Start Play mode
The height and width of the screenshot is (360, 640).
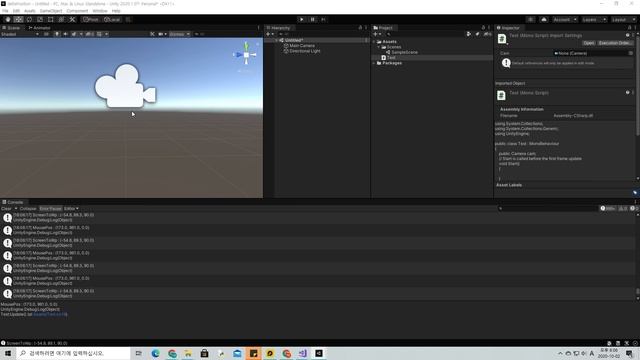302,19
